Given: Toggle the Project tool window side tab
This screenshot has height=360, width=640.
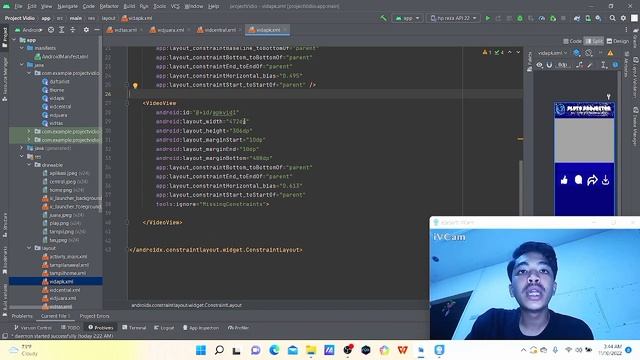Looking at the screenshot, I should pos(4,37).
